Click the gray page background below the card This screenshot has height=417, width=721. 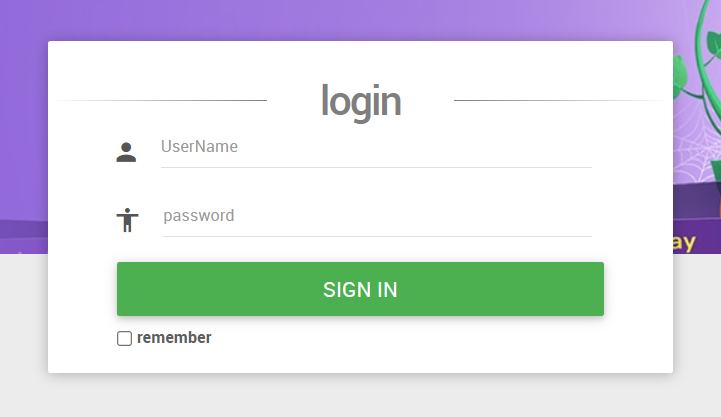tap(360, 395)
